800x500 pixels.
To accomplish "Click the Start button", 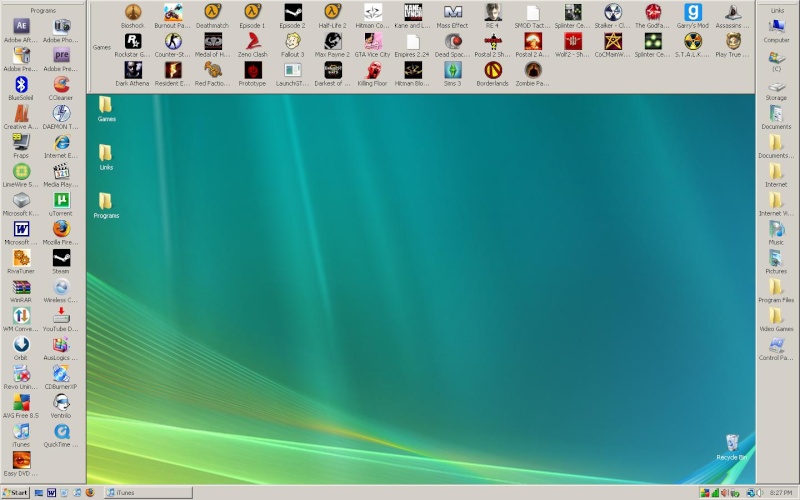I will [x=15, y=492].
